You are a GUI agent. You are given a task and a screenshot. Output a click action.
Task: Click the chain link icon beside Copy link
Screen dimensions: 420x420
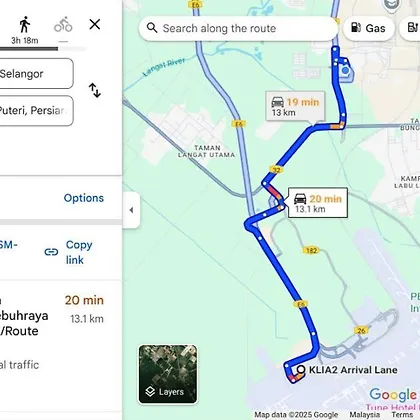pos(51,252)
